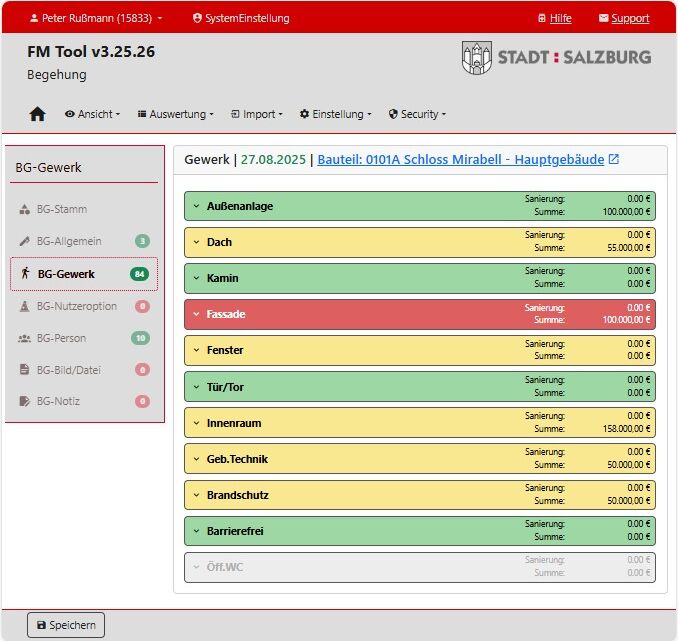Image resolution: width=678 pixels, height=641 pixels.
Task: Expand the Brandschutz section
Action: coord(419,495)
